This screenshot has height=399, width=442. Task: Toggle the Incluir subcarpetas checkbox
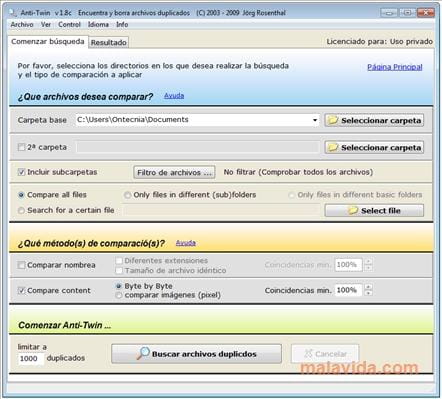point(21,172)
